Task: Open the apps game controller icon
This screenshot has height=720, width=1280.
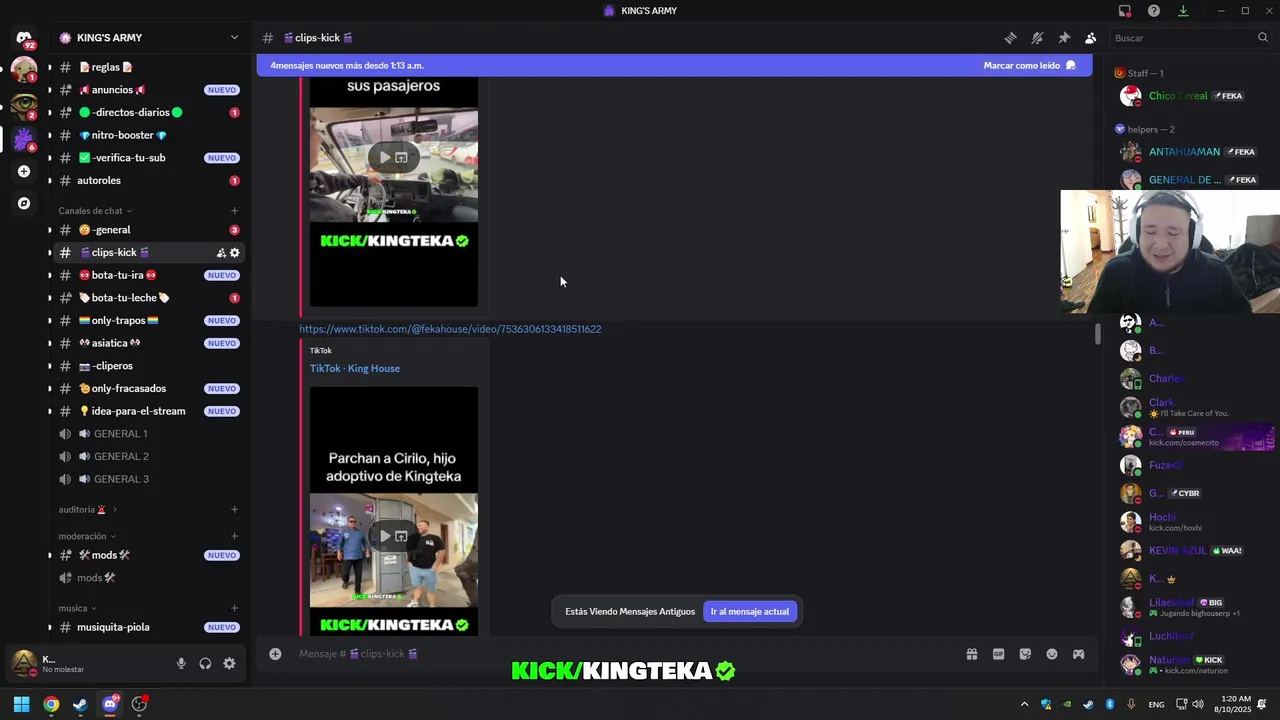Action: tap(1079, 654)
